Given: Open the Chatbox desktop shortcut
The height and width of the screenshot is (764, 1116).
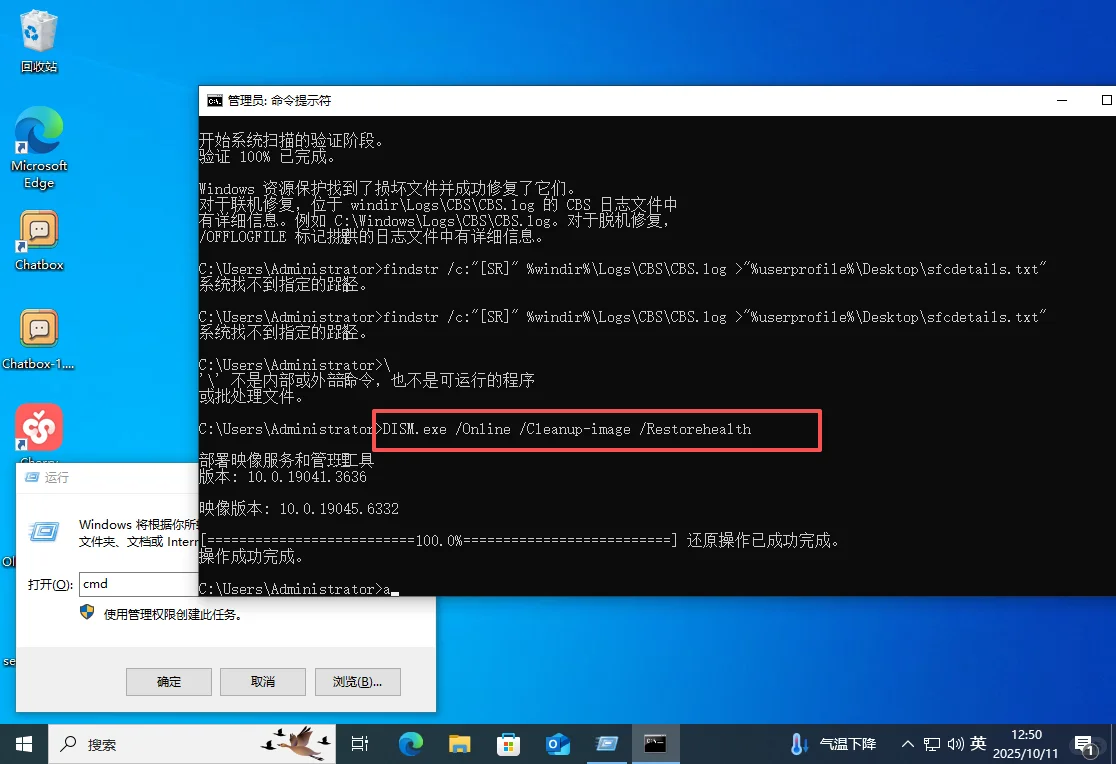Looking at the screenshot, I should tap(39, 230).
